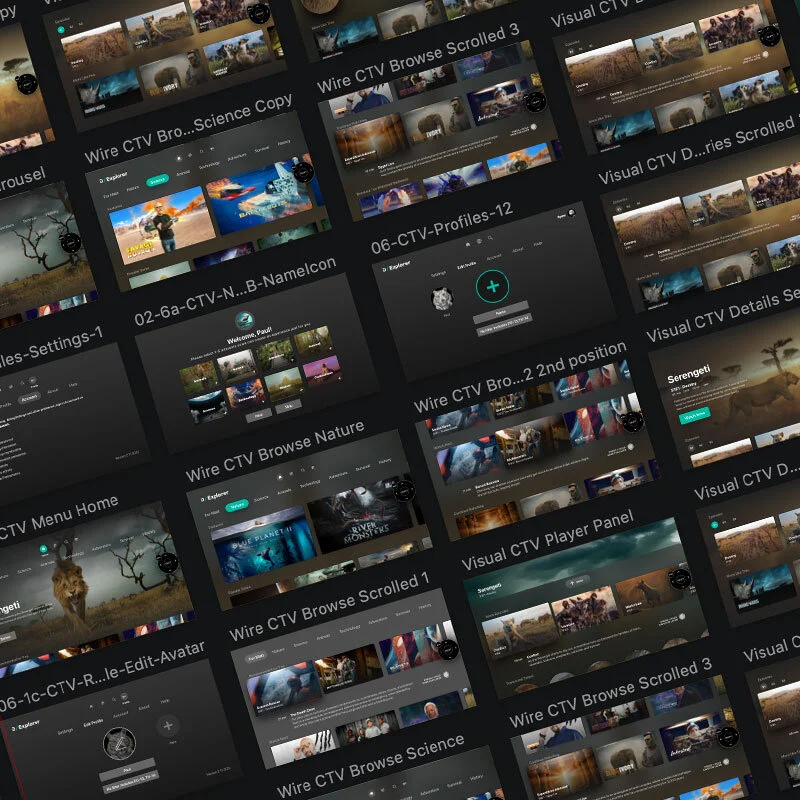Click the remote d-pad overlay in CTV Menu Home
The height and width of the screenshot is (800, 800).
click(167, 563)
